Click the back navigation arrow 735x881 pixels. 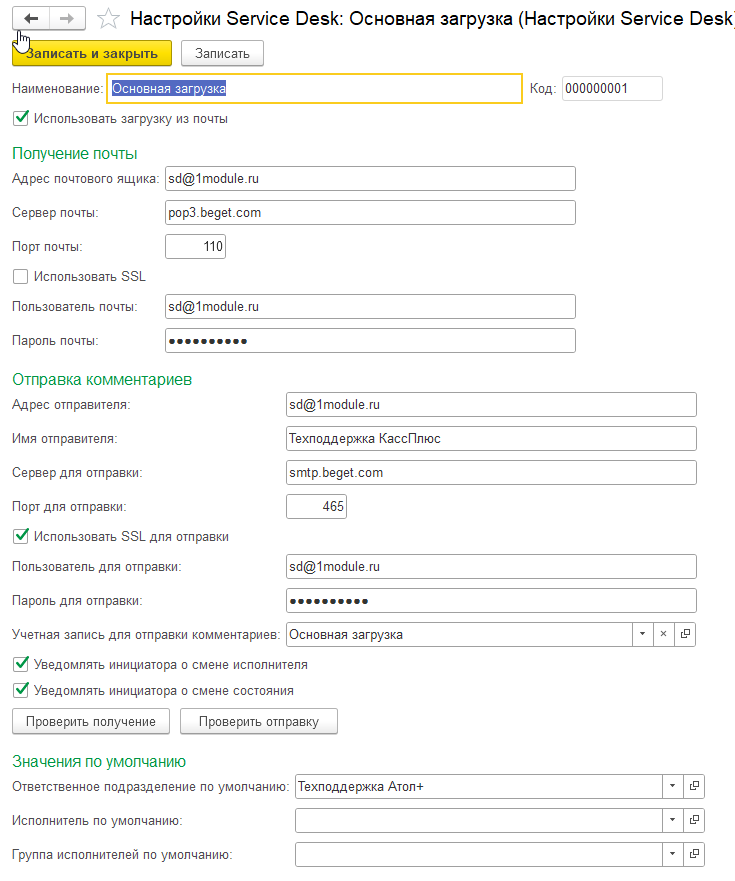click(x=31, y=19)
